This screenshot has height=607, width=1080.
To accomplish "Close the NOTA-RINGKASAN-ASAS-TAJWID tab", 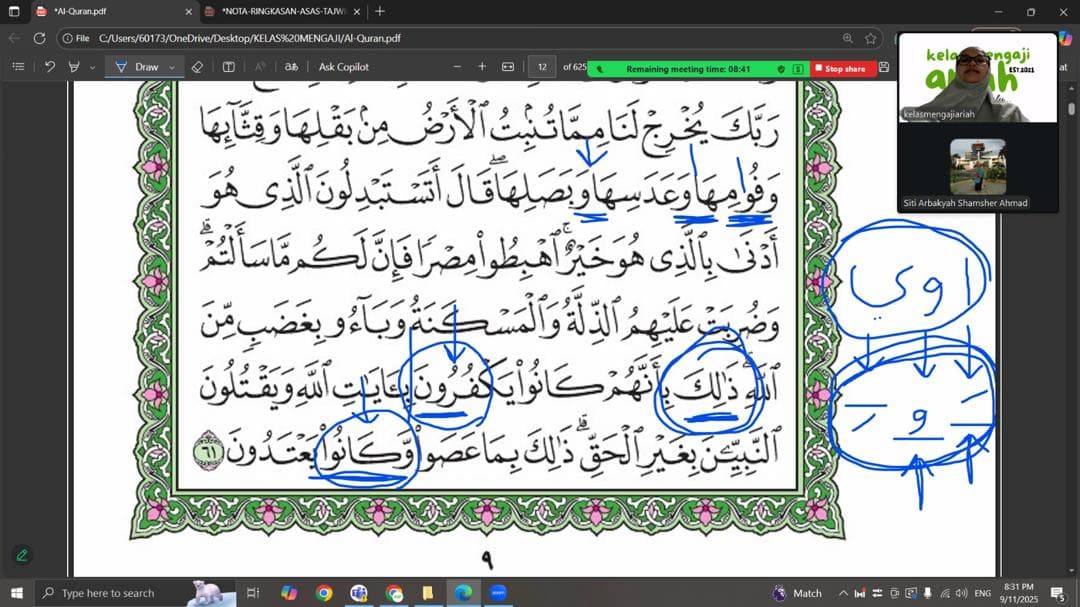I will coord(356,12).
